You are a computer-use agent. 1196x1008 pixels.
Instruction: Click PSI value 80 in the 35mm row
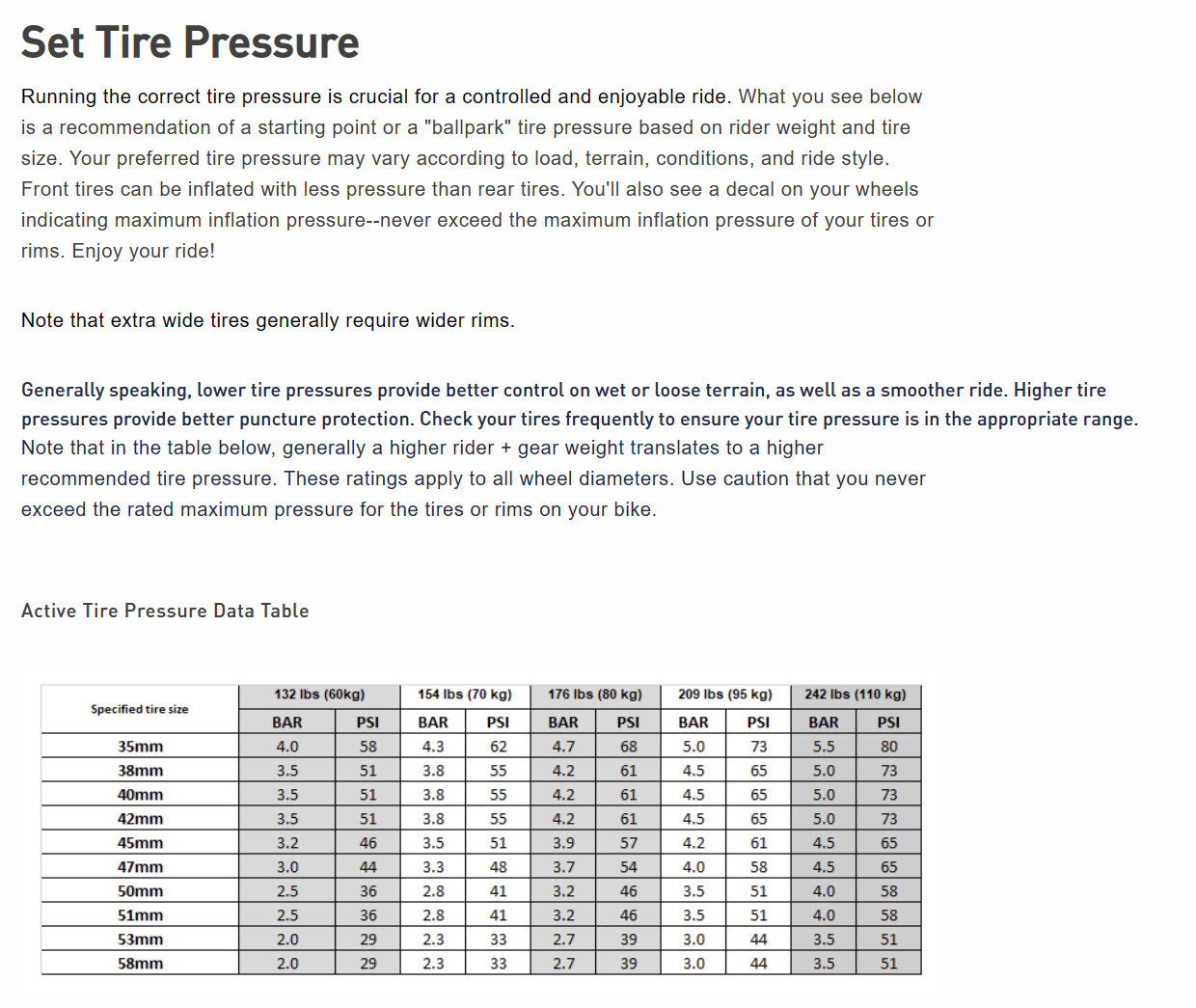click(x=888, y=747)
